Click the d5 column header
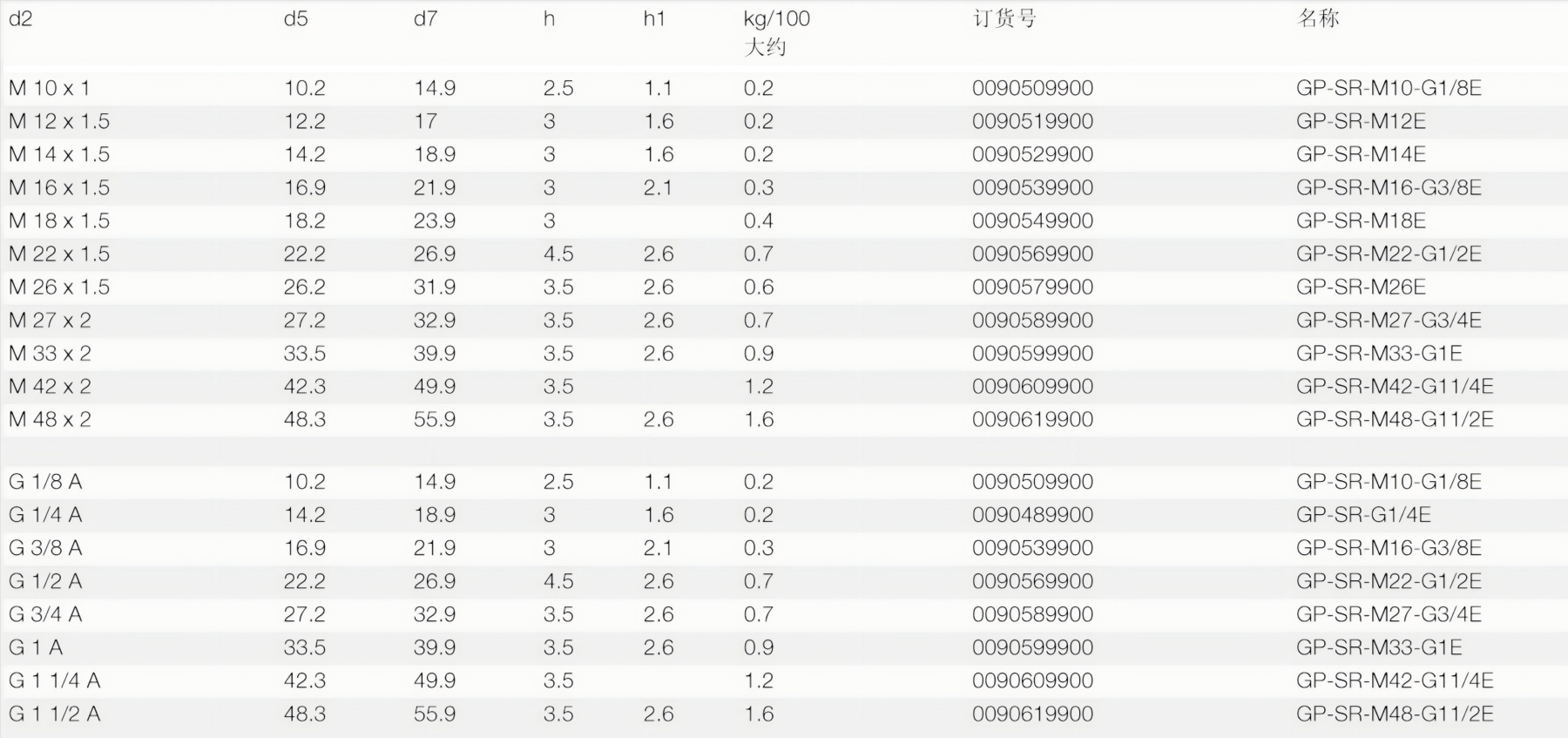 coord(295,18)
